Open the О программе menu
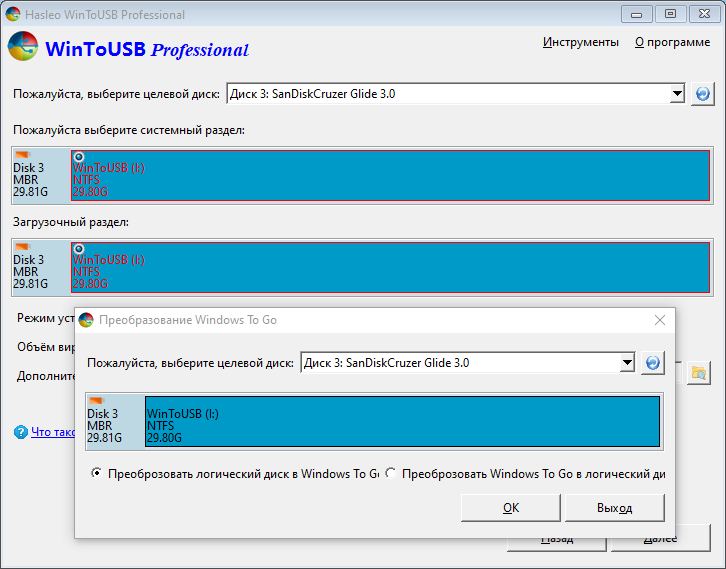Image resolution: width=726 pixels, height=569 pixels. pyautogui.click(x=674, y=42)
